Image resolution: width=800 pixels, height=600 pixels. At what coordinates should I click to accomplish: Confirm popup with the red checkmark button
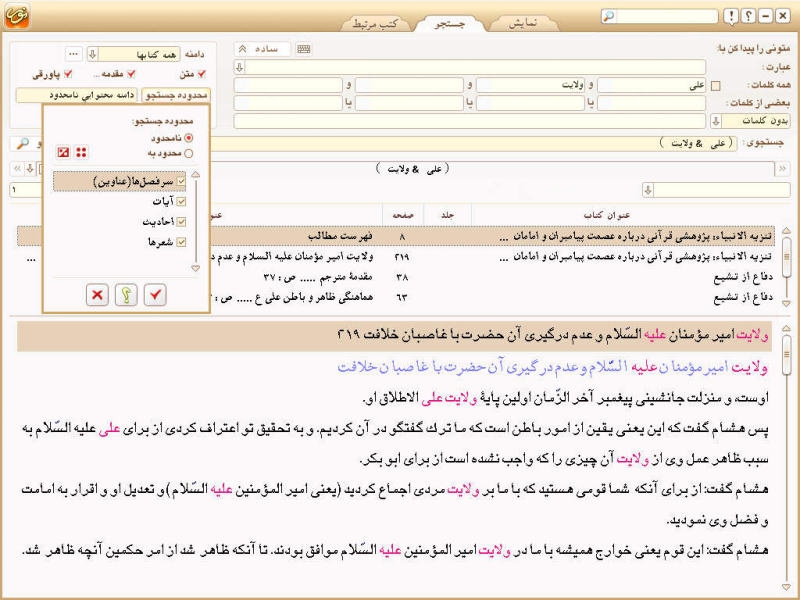tap(155, 295)
